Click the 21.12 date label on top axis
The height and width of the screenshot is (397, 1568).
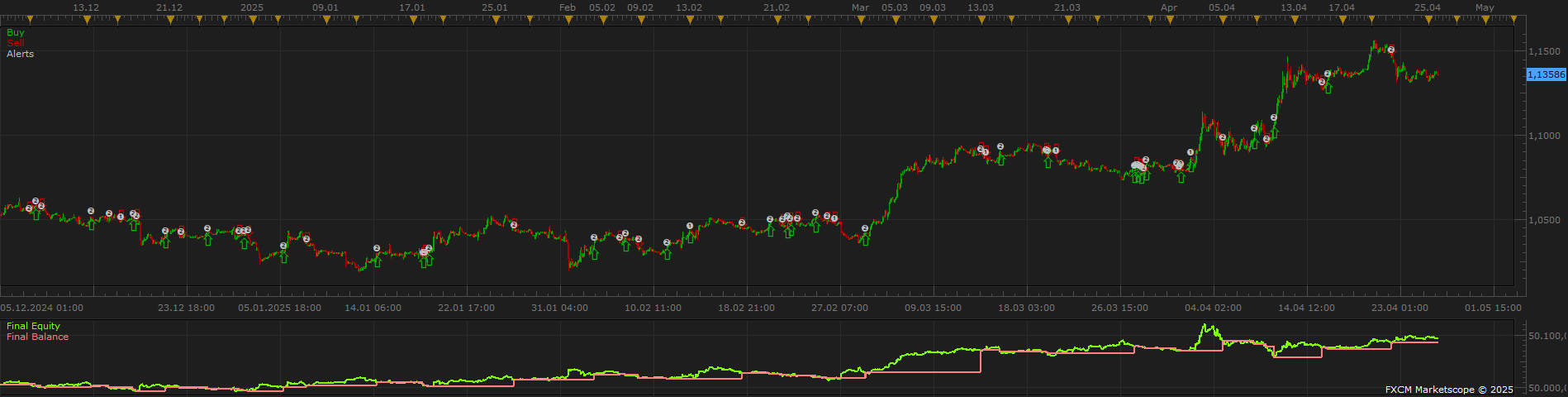[x=169, y=7]
